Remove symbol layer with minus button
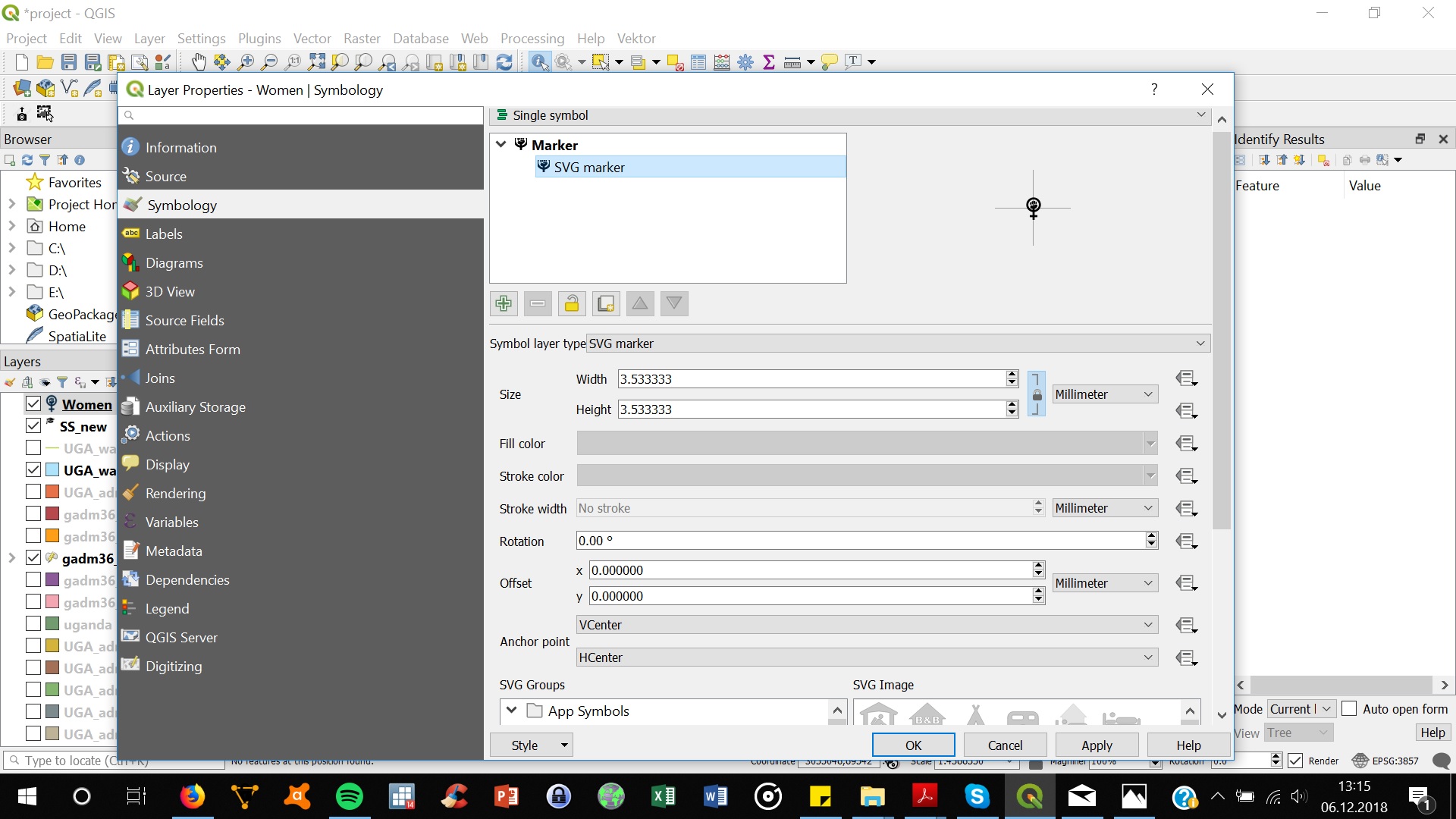Screen dimensions: 1456x819 click(x=538, y=304)
